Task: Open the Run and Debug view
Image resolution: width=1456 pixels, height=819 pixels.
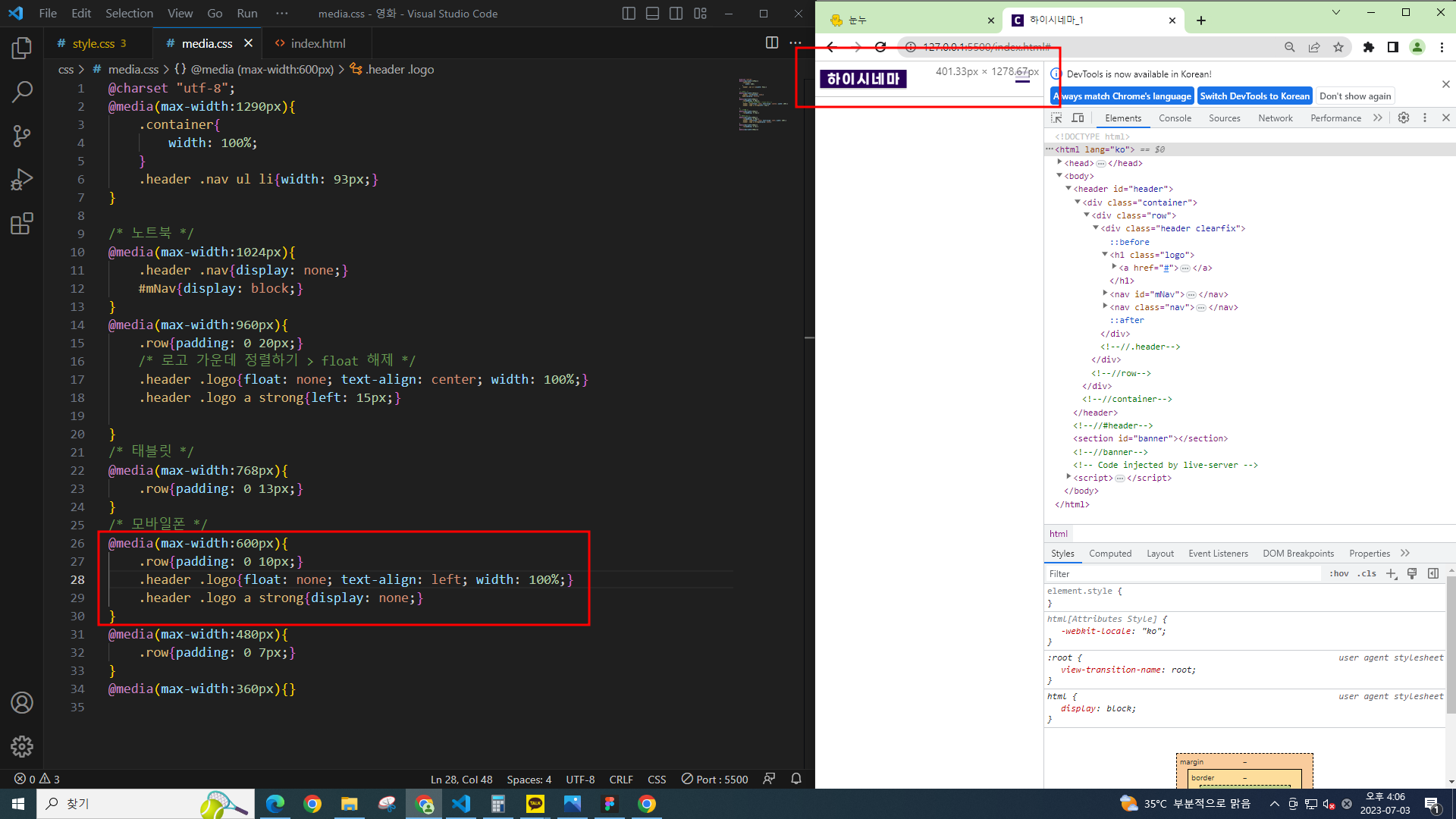Action: (x=22, y=180)
